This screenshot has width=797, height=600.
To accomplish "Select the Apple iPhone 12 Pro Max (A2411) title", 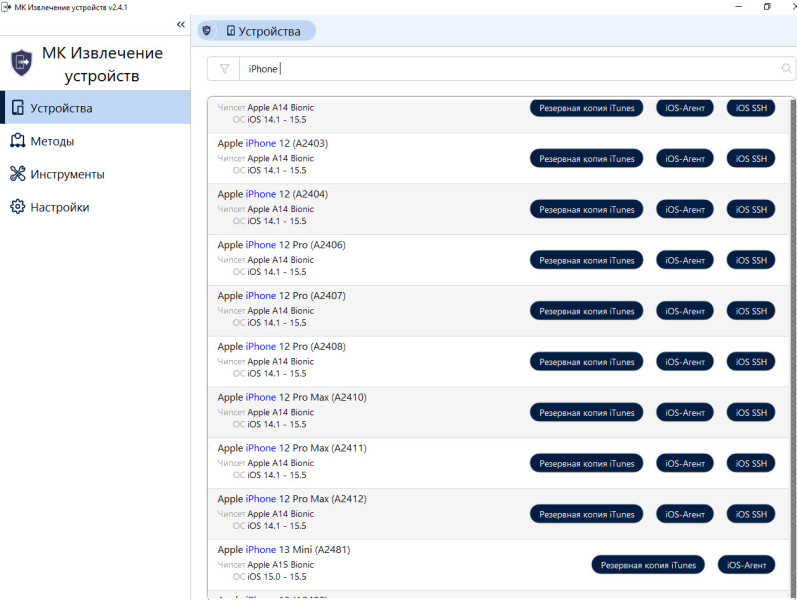I will 292,448.
